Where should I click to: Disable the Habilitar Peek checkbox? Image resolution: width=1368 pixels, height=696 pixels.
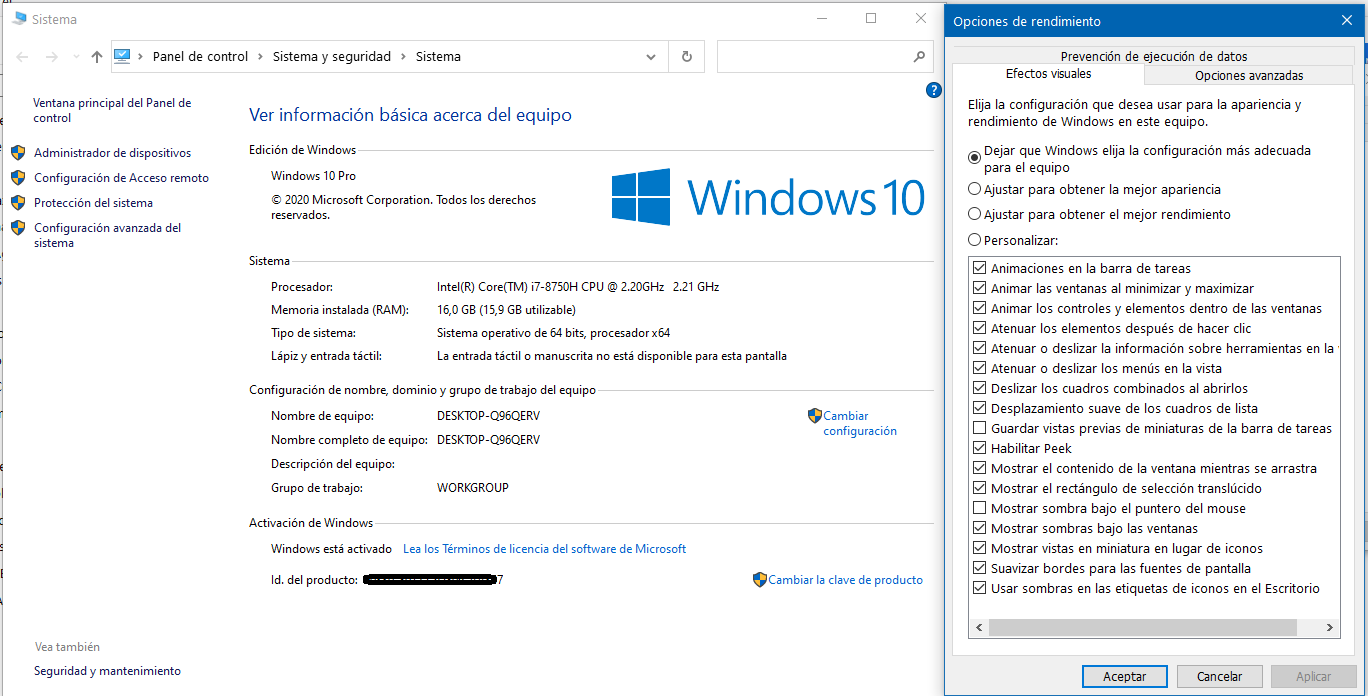coord(980,448)
